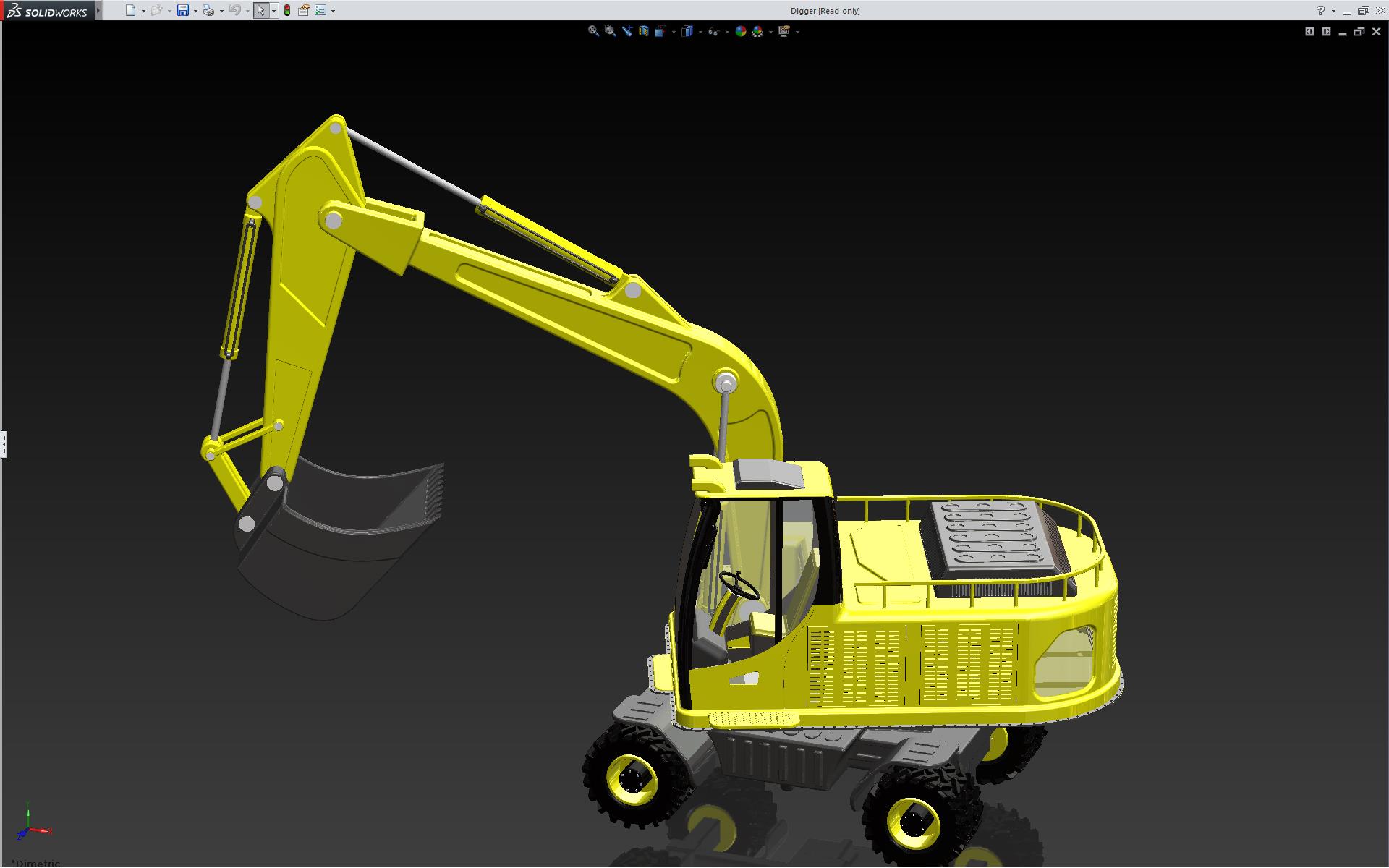Expand the left panel splitter handle

click(x=3, y=443)
